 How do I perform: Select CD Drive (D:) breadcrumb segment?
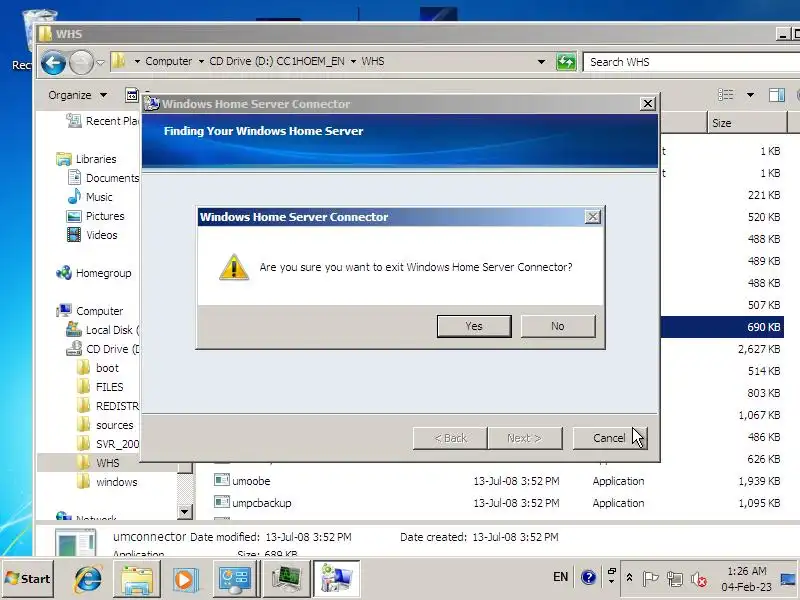[x=277, y=61]
